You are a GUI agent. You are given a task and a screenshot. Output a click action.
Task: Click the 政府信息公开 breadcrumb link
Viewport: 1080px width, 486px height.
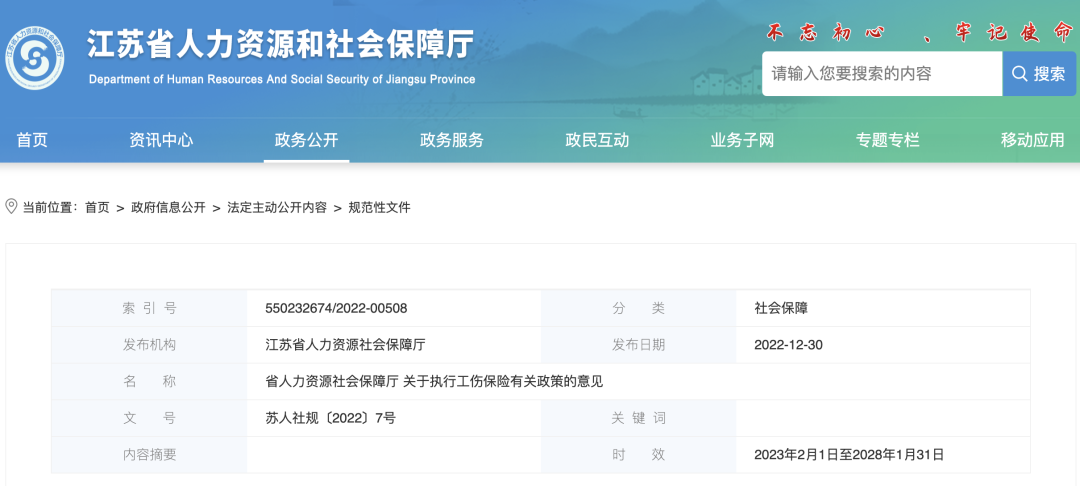168,207
